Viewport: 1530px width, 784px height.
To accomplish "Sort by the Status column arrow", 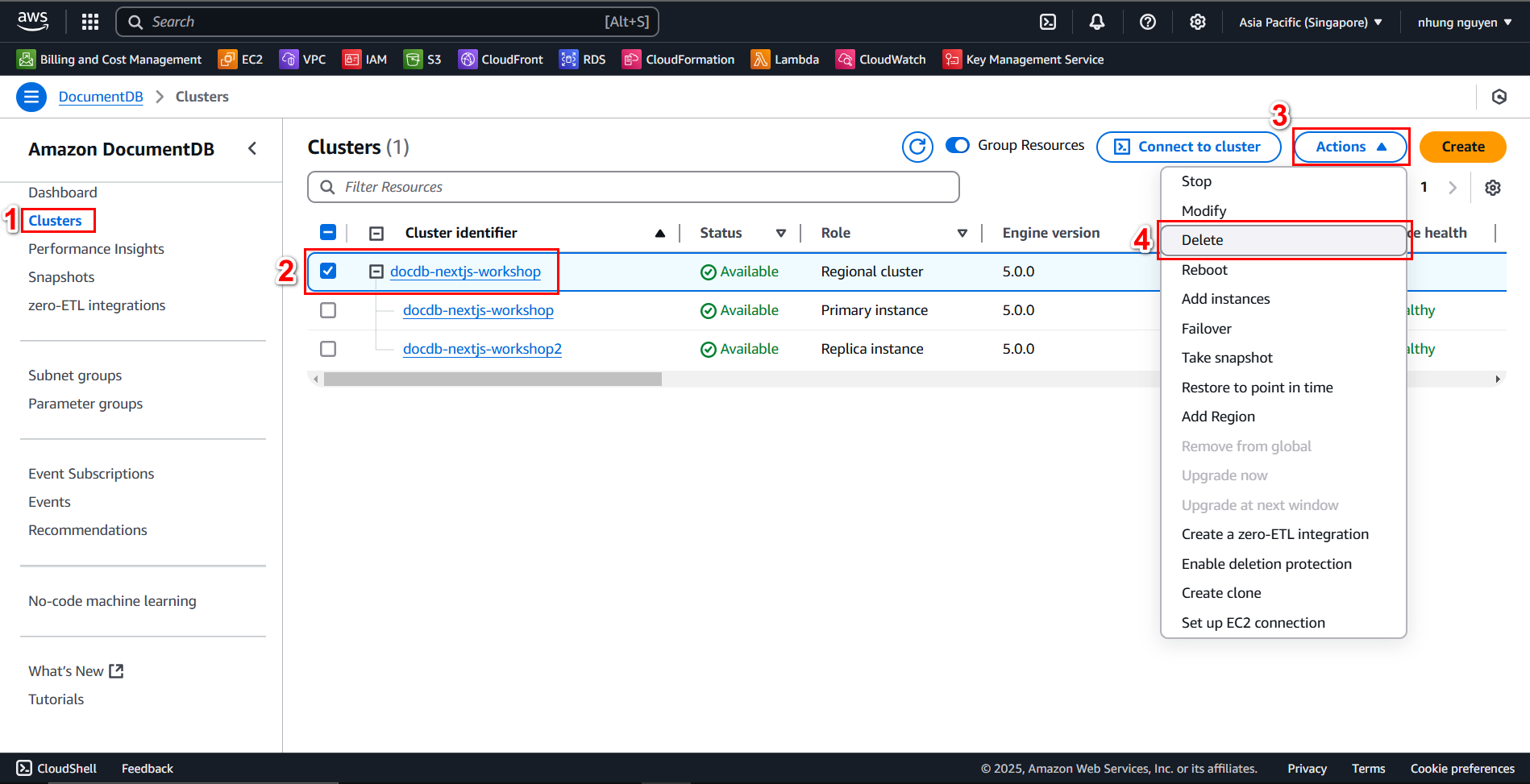I will (x=781, y=234).
